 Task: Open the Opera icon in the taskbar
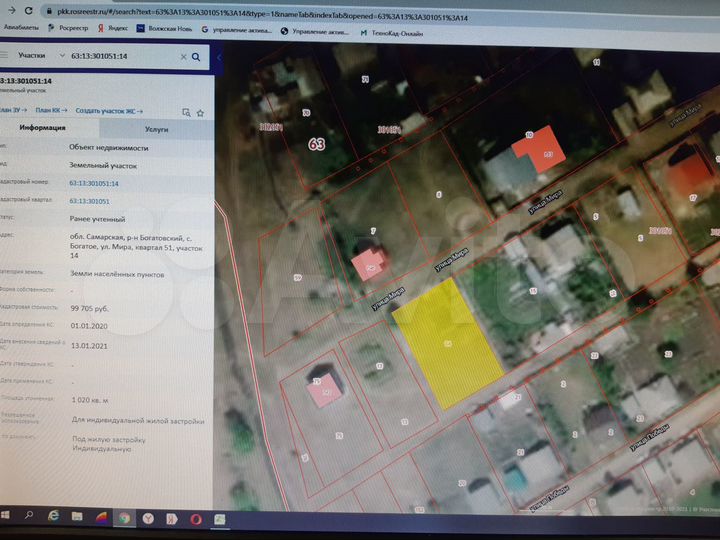tap(196, 519)
